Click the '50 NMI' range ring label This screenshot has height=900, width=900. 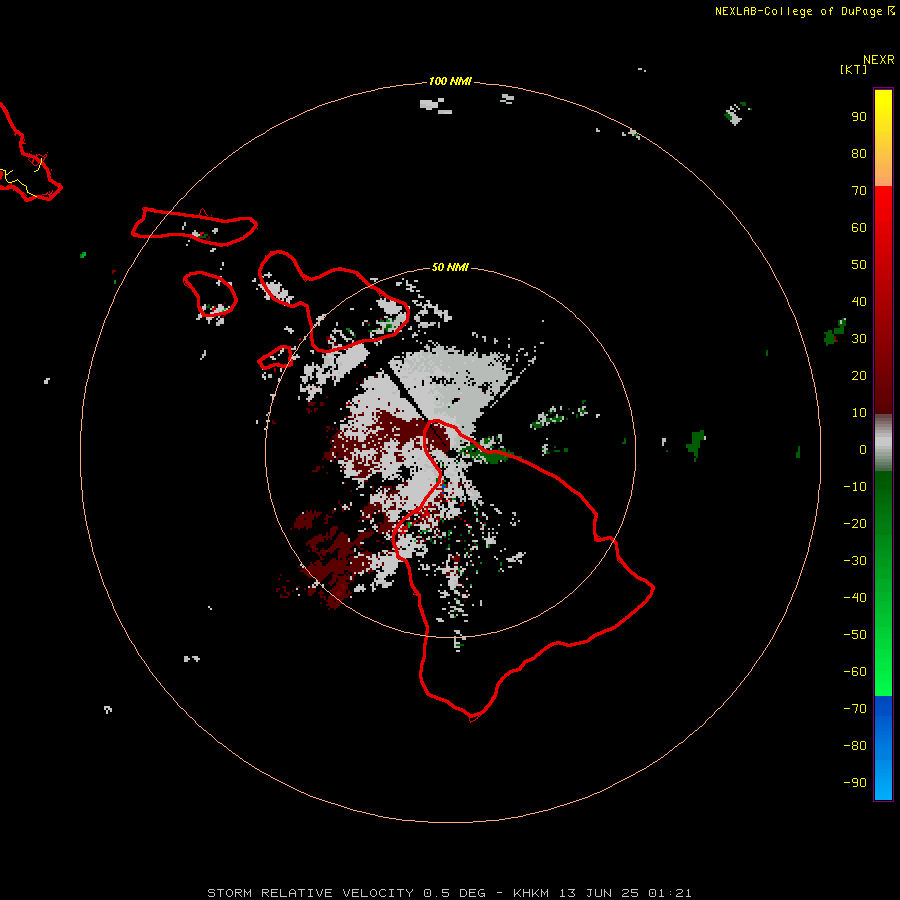pyautogui.click(x=450, y=267)
